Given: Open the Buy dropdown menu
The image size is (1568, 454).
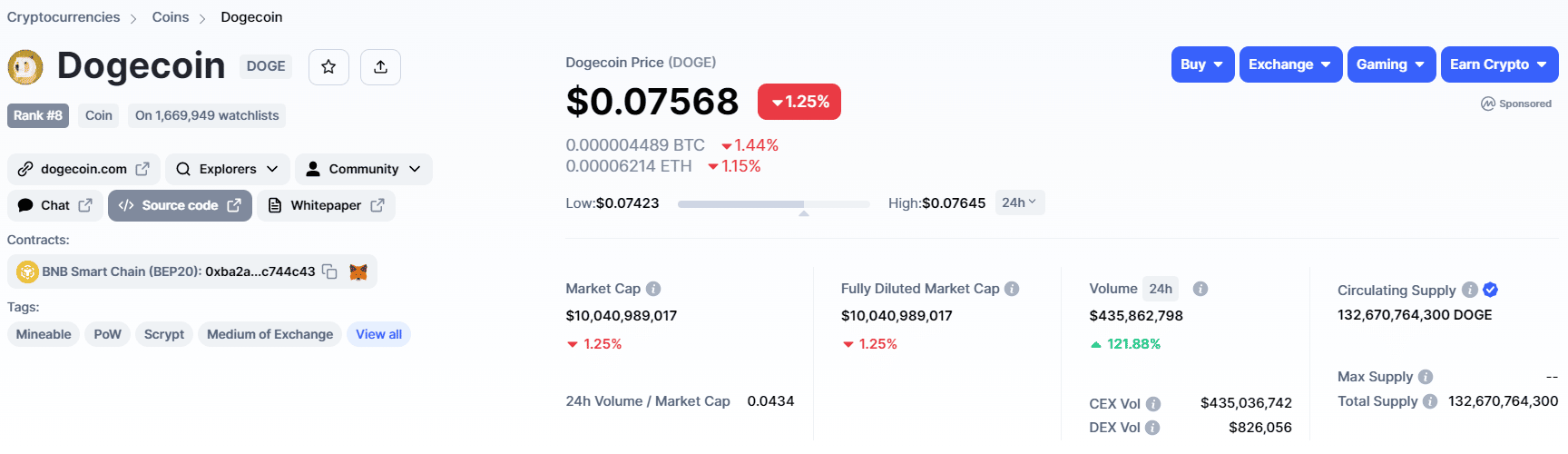Looking at the screenshot, I should tap(1202, 64).
